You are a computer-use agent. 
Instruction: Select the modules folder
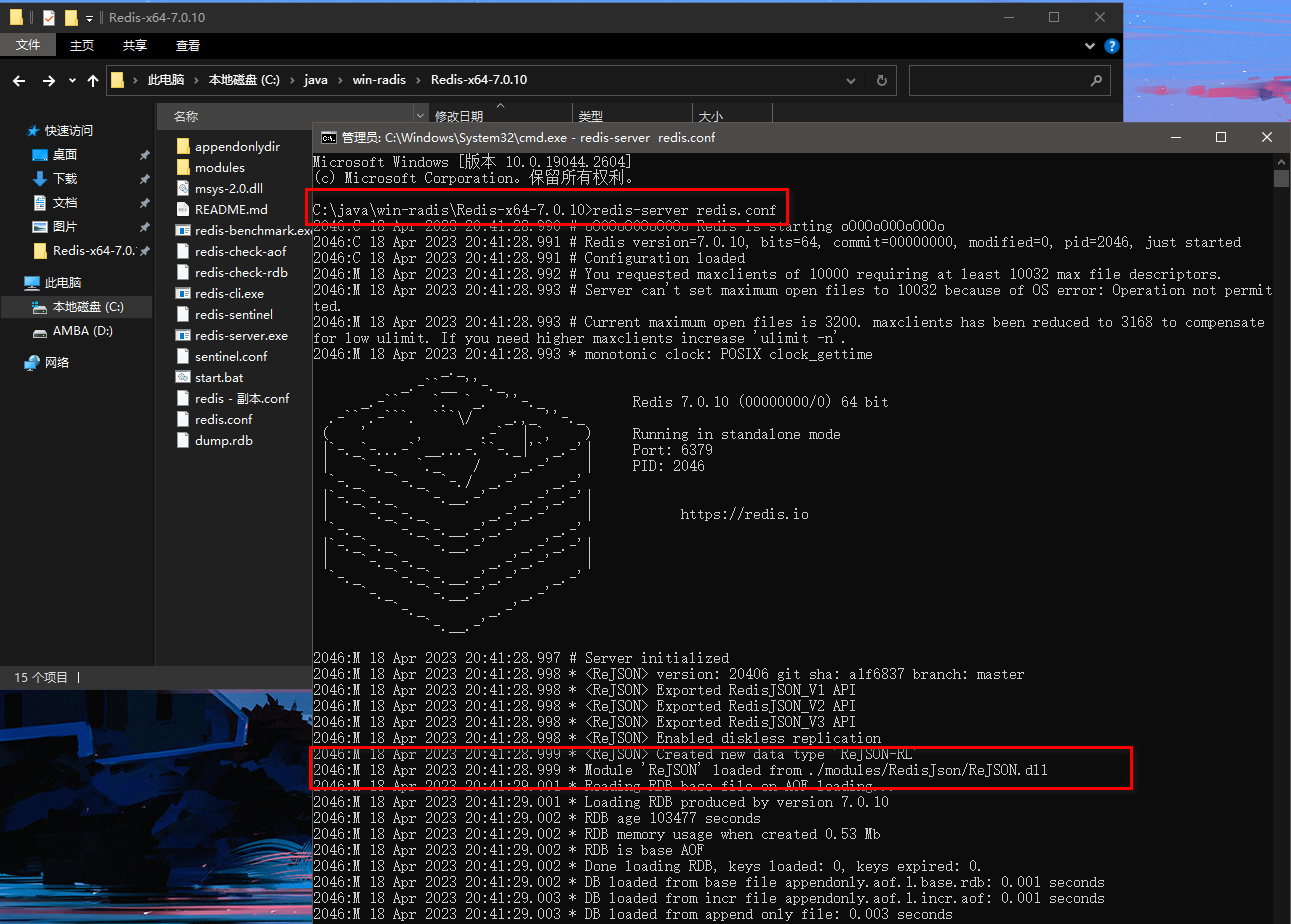tap(219, 167)
